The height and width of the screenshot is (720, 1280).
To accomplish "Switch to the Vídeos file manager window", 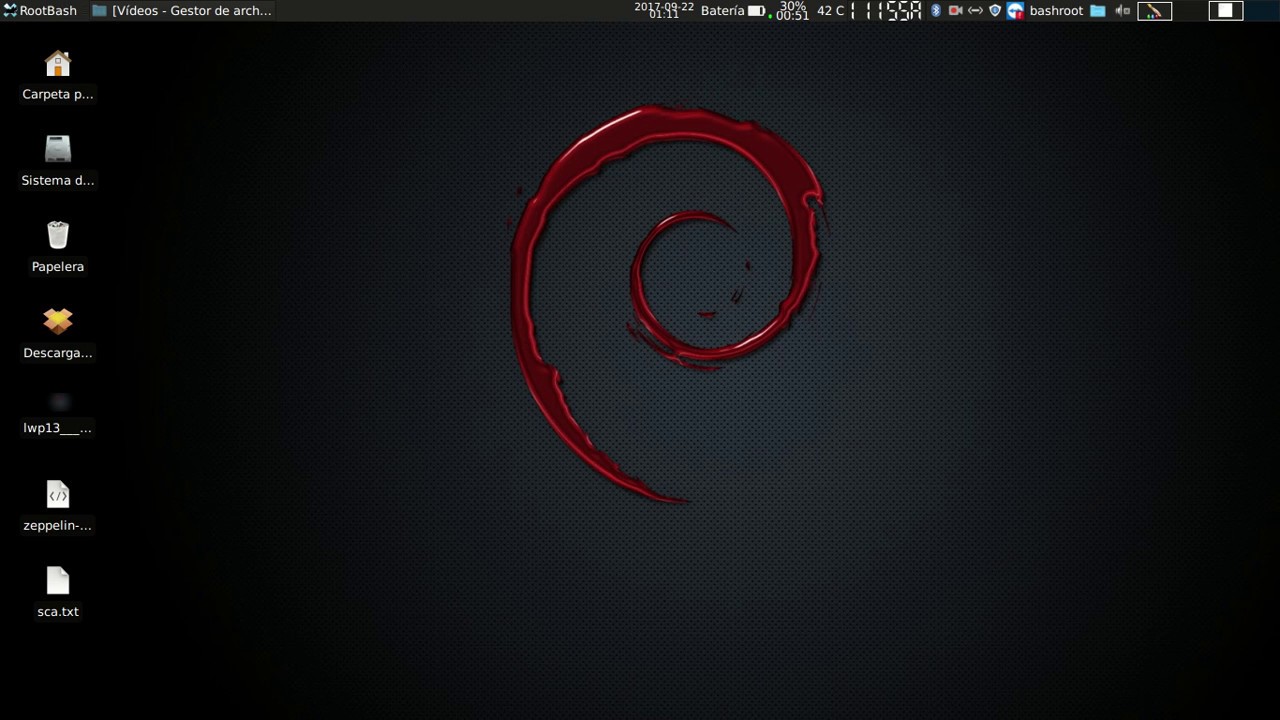I will 182,11.
